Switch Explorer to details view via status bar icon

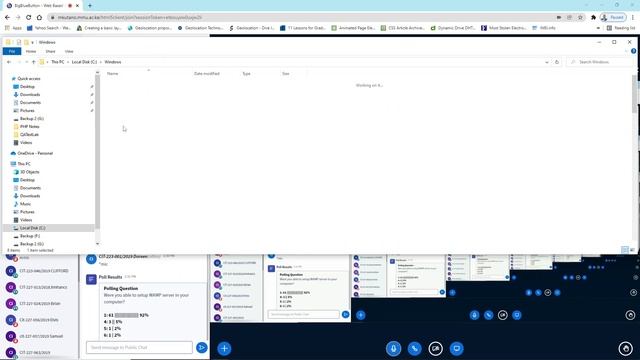click(x=624, y=250)
